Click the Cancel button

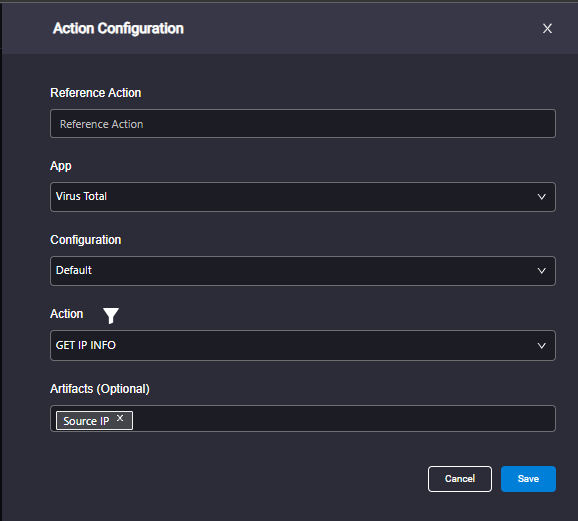460,479
